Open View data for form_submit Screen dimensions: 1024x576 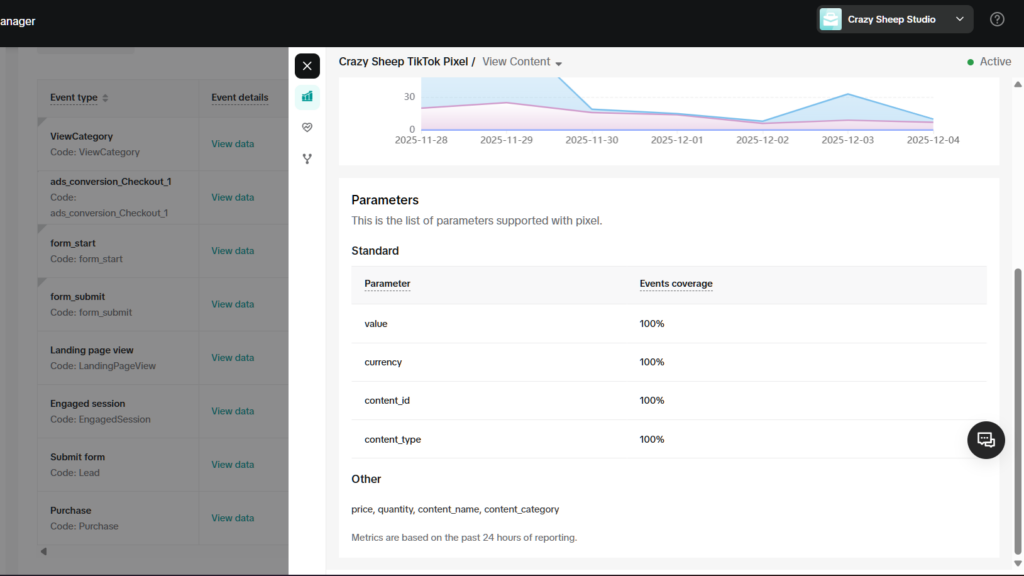(x=232, y=304)
